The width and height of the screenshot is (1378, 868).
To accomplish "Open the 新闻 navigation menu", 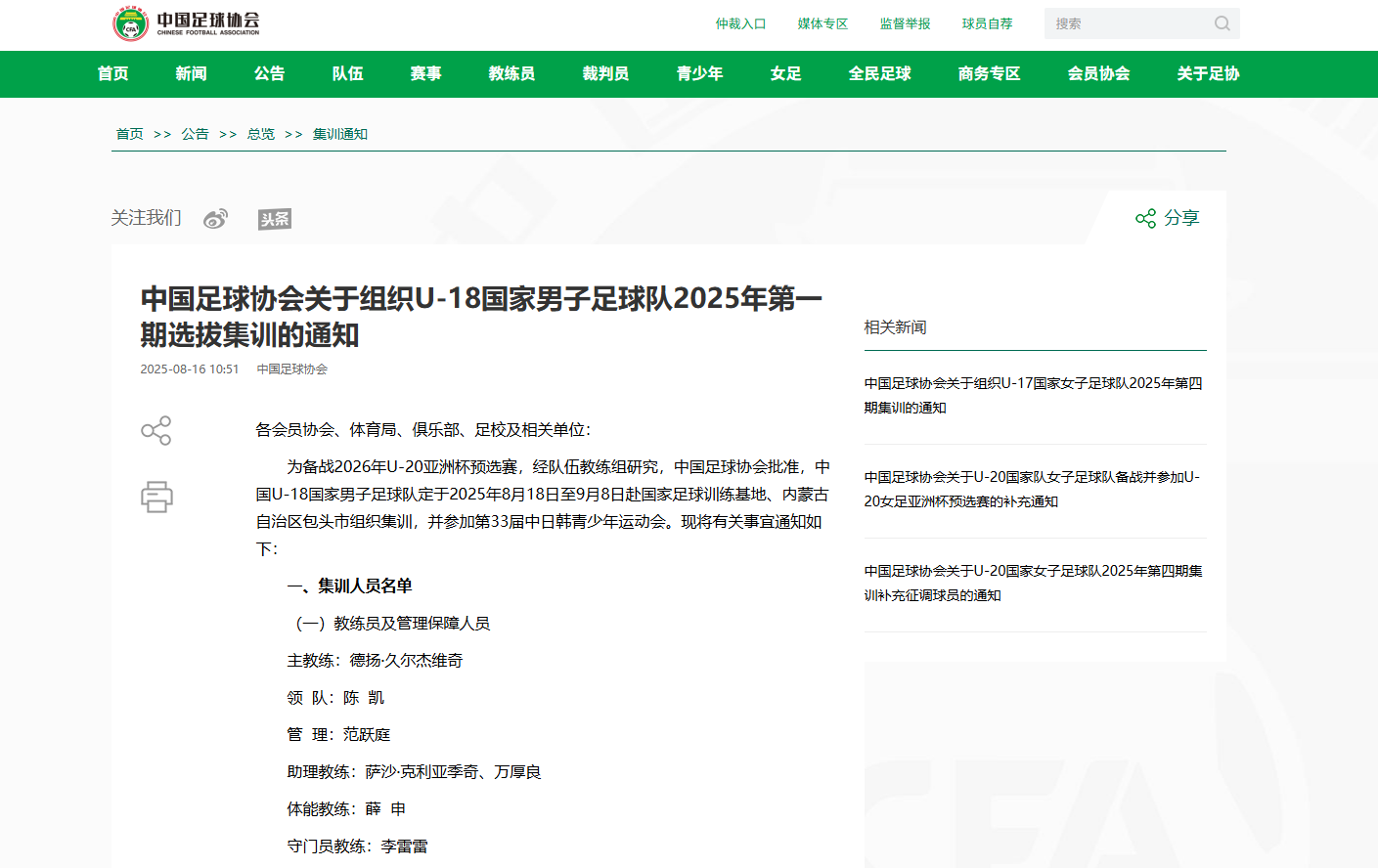I will (191, 73).
